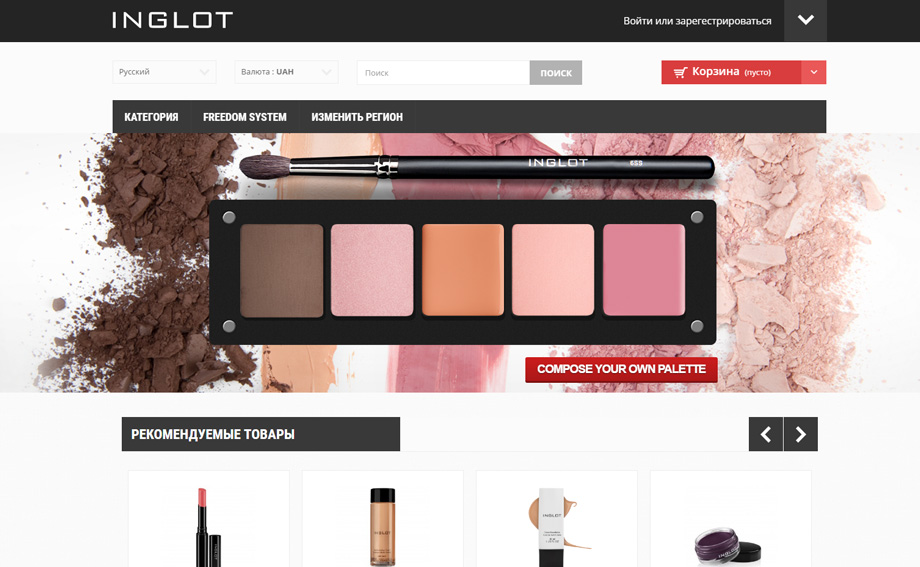Open the account chevron dropdown in header
920x567 pixels.
806,21
